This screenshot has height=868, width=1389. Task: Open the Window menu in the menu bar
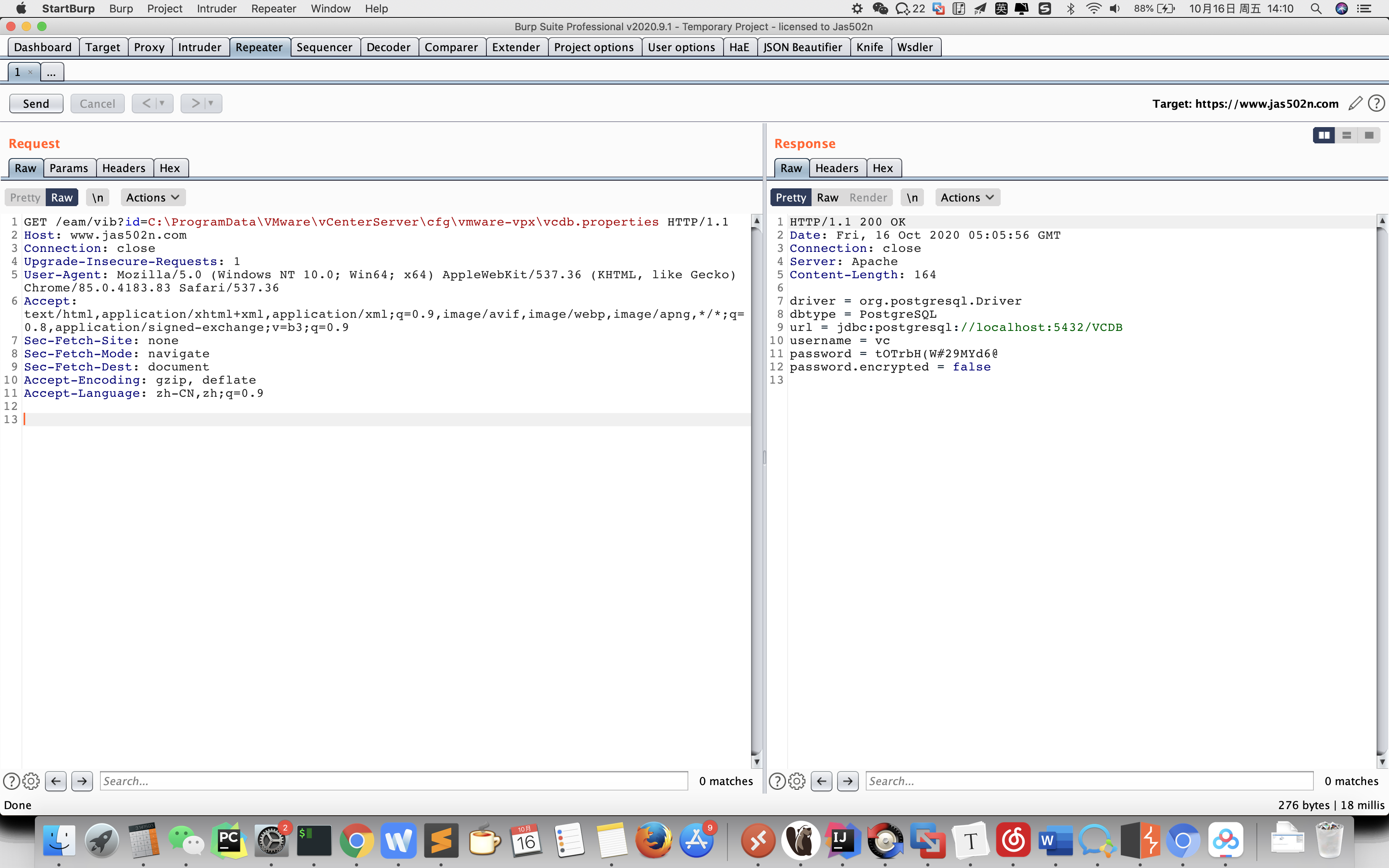coord(331,9)
